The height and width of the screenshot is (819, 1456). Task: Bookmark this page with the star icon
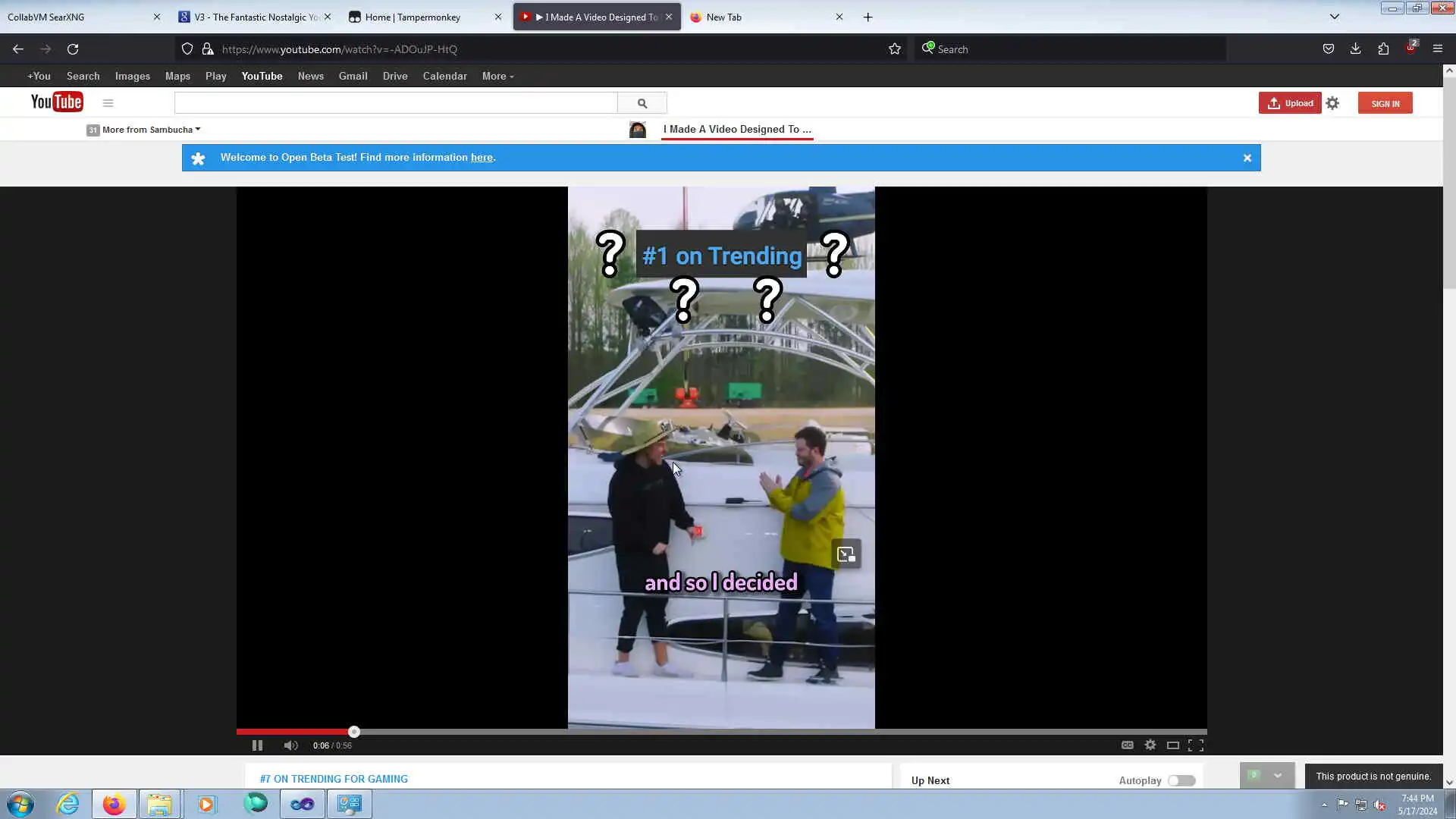895,49
